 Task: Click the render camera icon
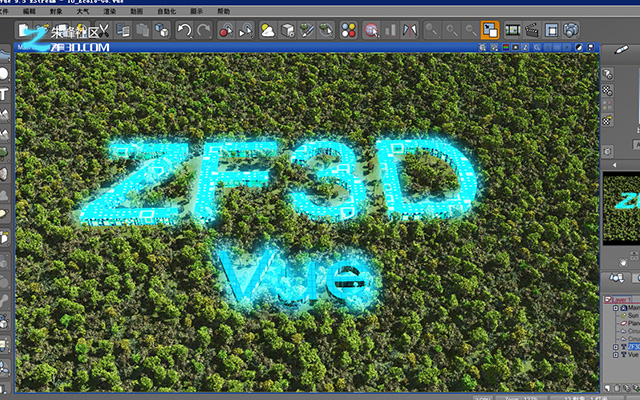click(x=571, y=30)
